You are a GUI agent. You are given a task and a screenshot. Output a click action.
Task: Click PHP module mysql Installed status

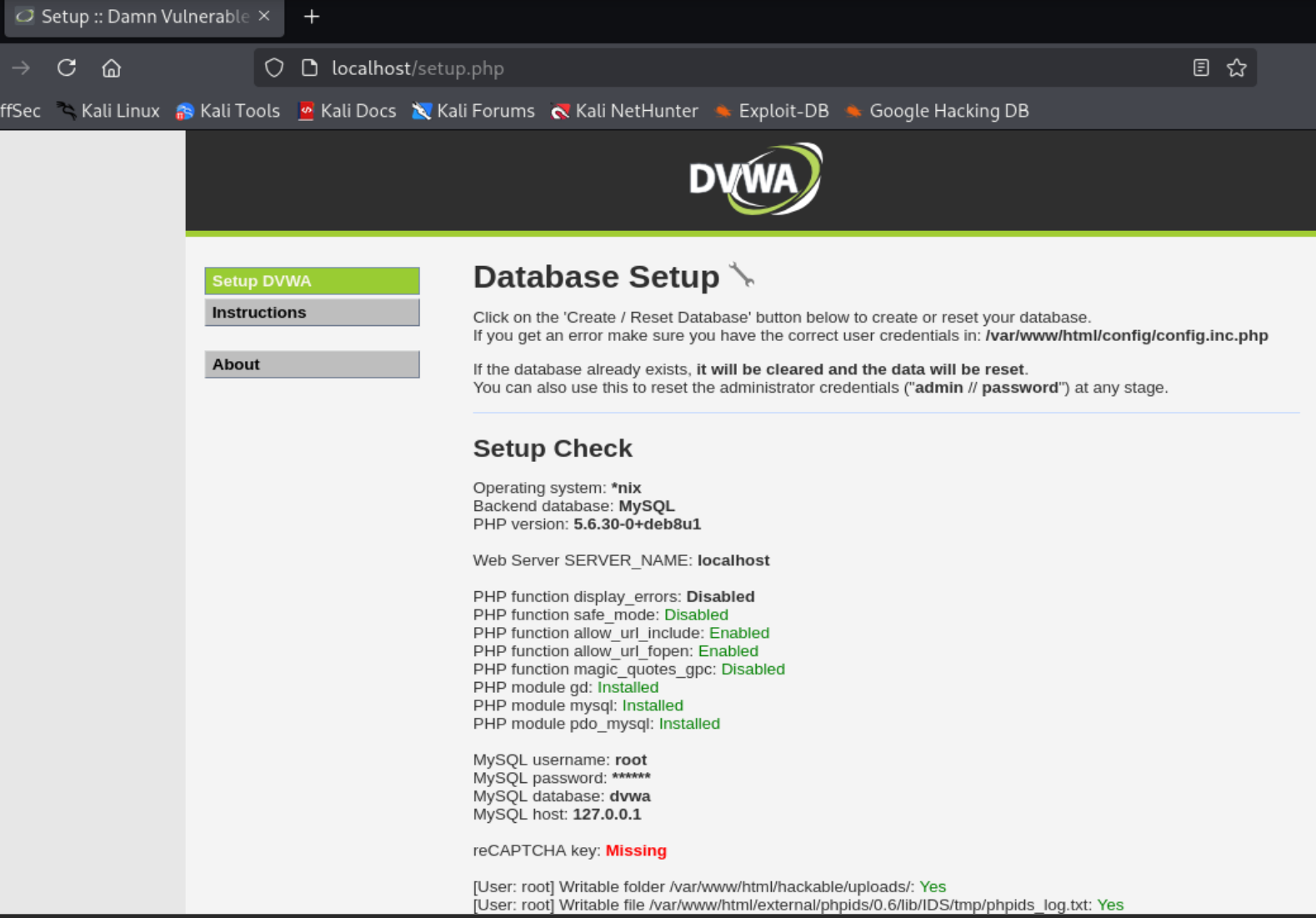[653, 706]
